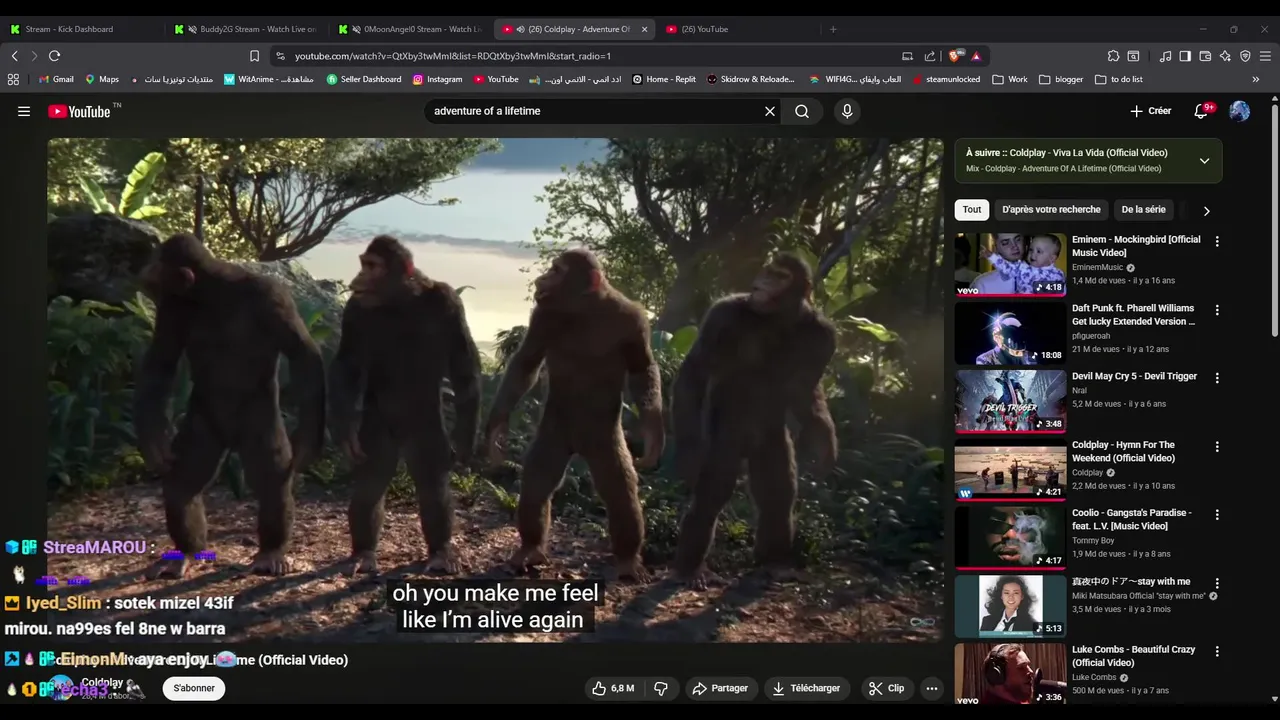1280x720 pixels.
Task: Open the steamunlocked bookmark
Action: (x=946, y=79)
